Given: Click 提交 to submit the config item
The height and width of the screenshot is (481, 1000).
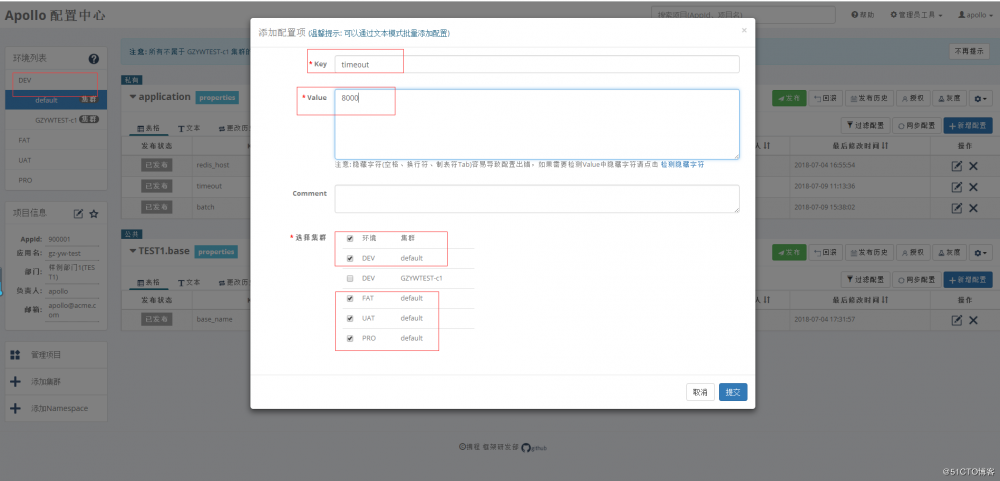Looking at the screenshot, I should pos(733,392).
